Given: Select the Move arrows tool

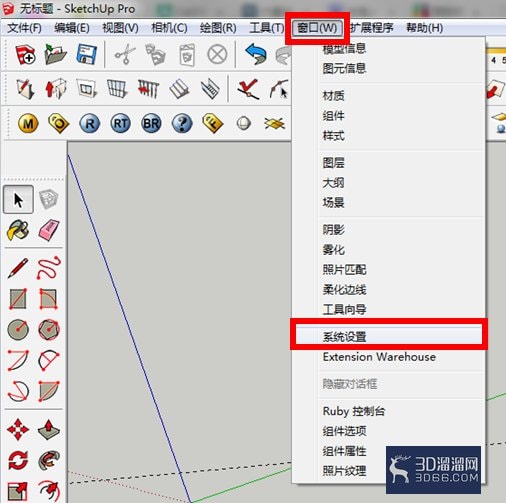Looking at the screenshot, I should (x=18, y=430).
